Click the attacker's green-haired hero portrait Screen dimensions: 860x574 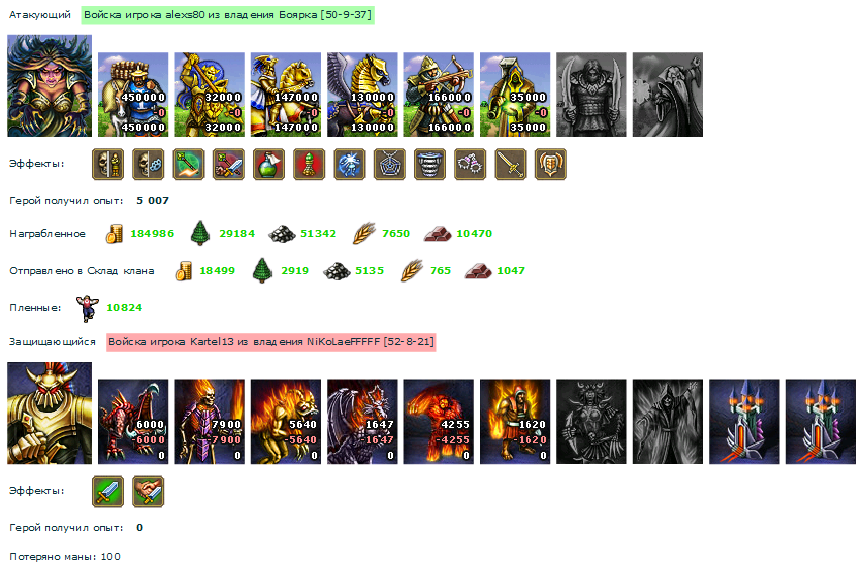(49, 86)
